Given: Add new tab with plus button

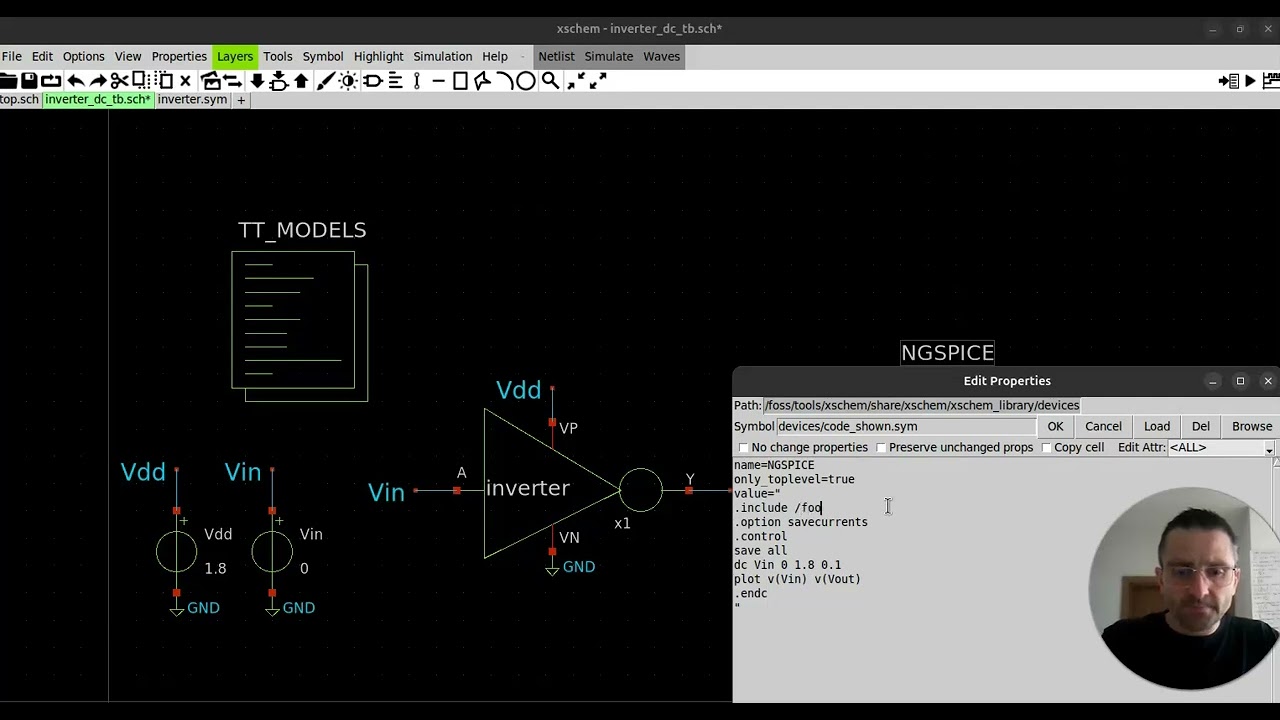Looking at the screenshot, I should (x=241, y=100).
